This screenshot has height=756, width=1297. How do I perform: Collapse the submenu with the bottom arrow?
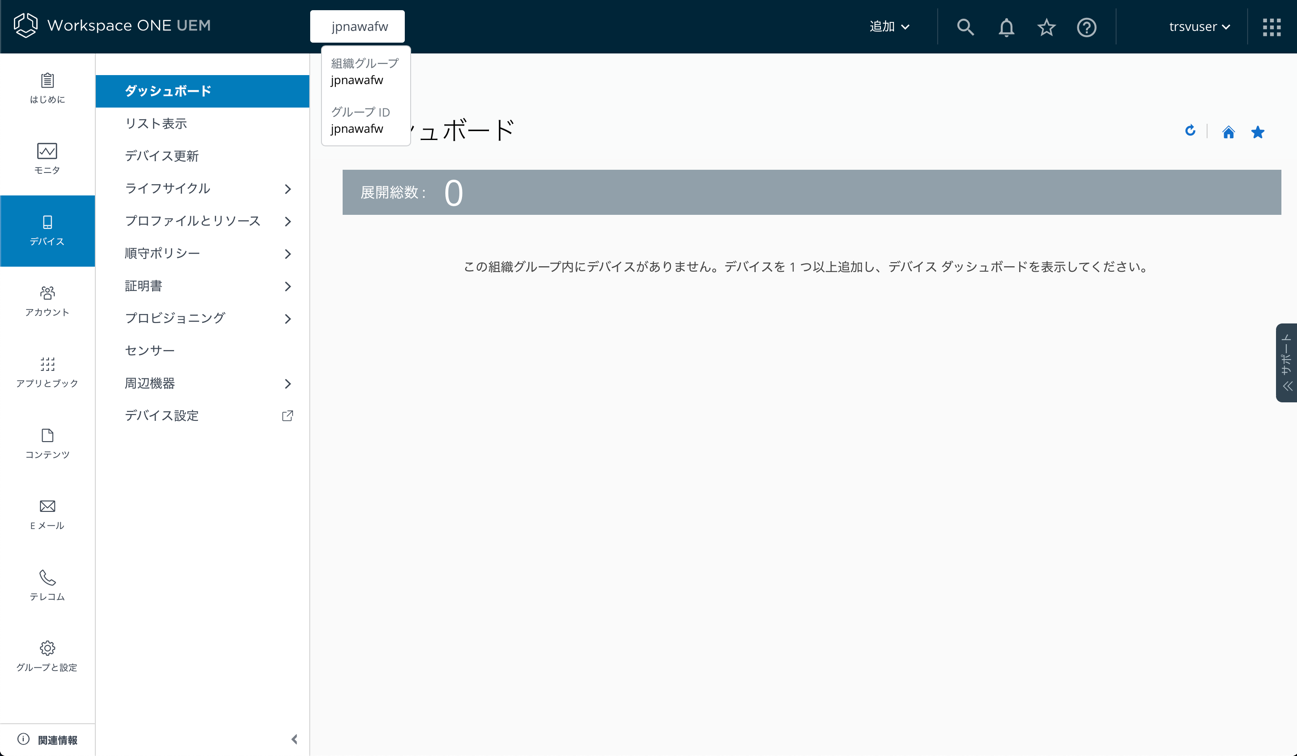(x=294, y=740)
